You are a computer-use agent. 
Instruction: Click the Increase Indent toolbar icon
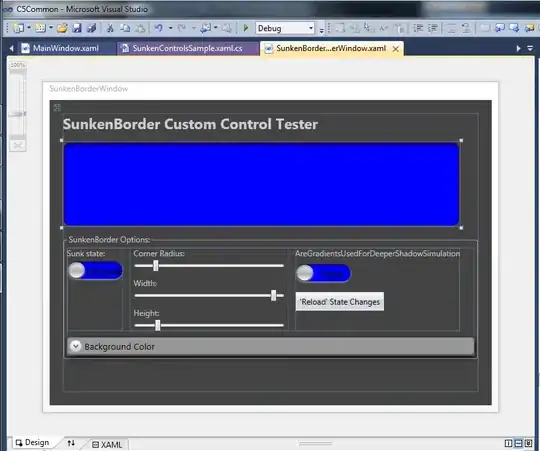(x=433, y=28)
